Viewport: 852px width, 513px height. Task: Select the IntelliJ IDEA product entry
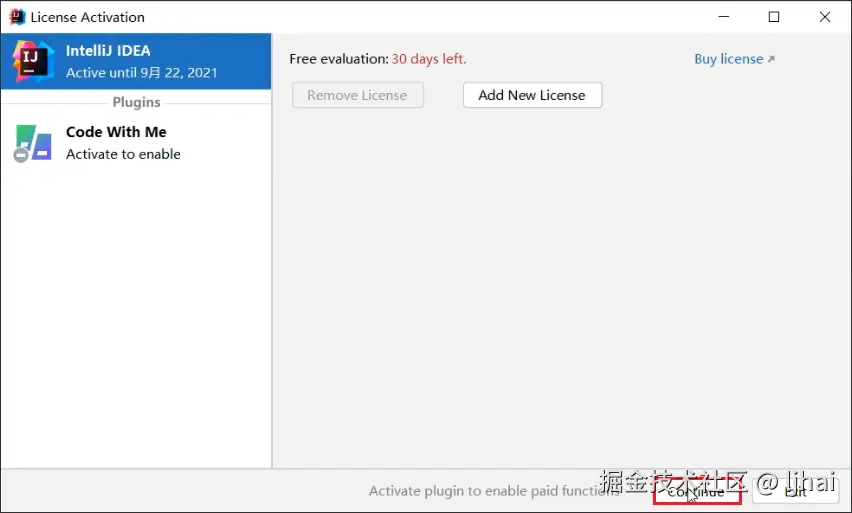pyautogui.click(x=136, y=61)
